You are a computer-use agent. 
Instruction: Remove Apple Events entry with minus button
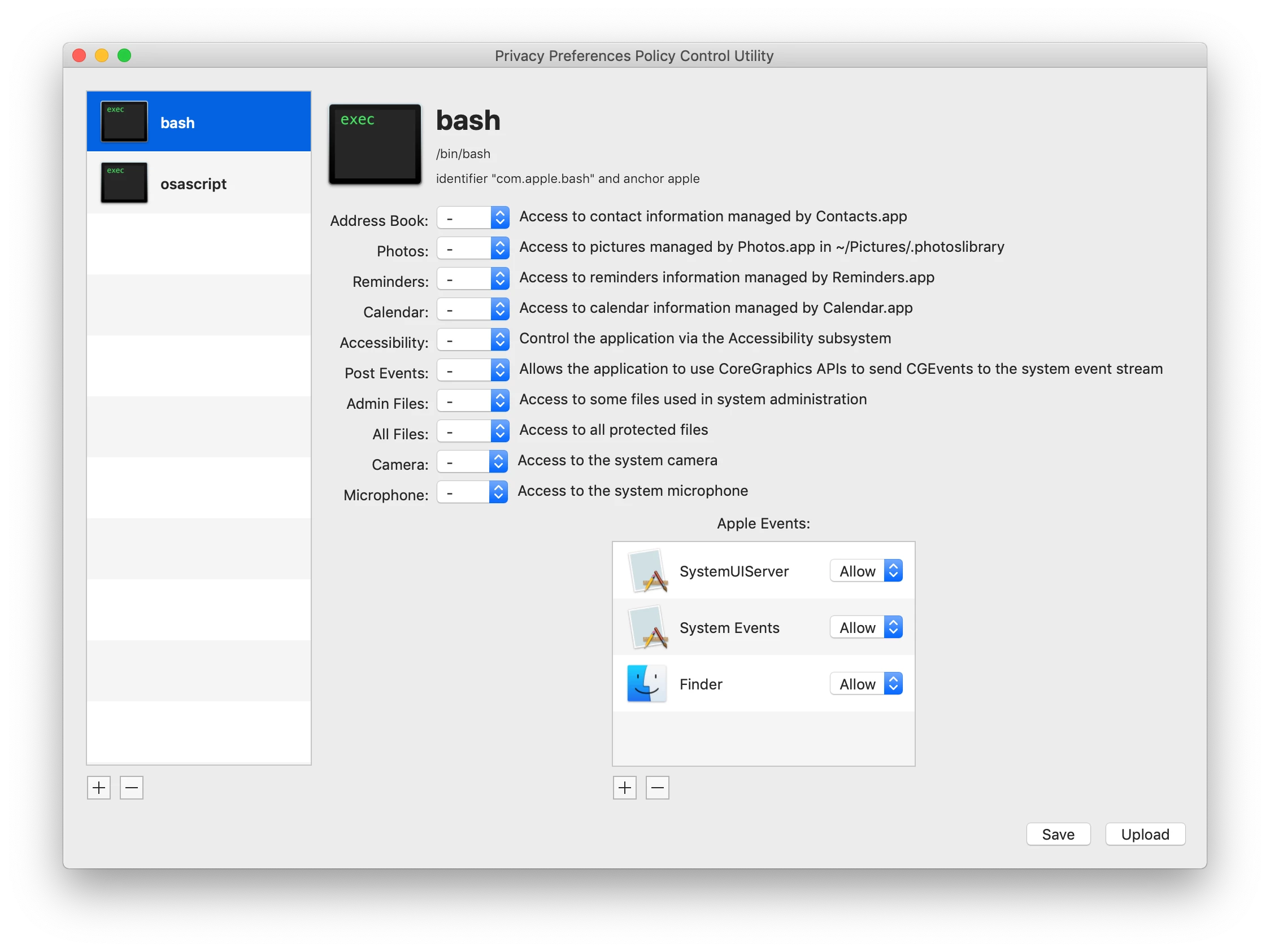(x=658, y=788)
